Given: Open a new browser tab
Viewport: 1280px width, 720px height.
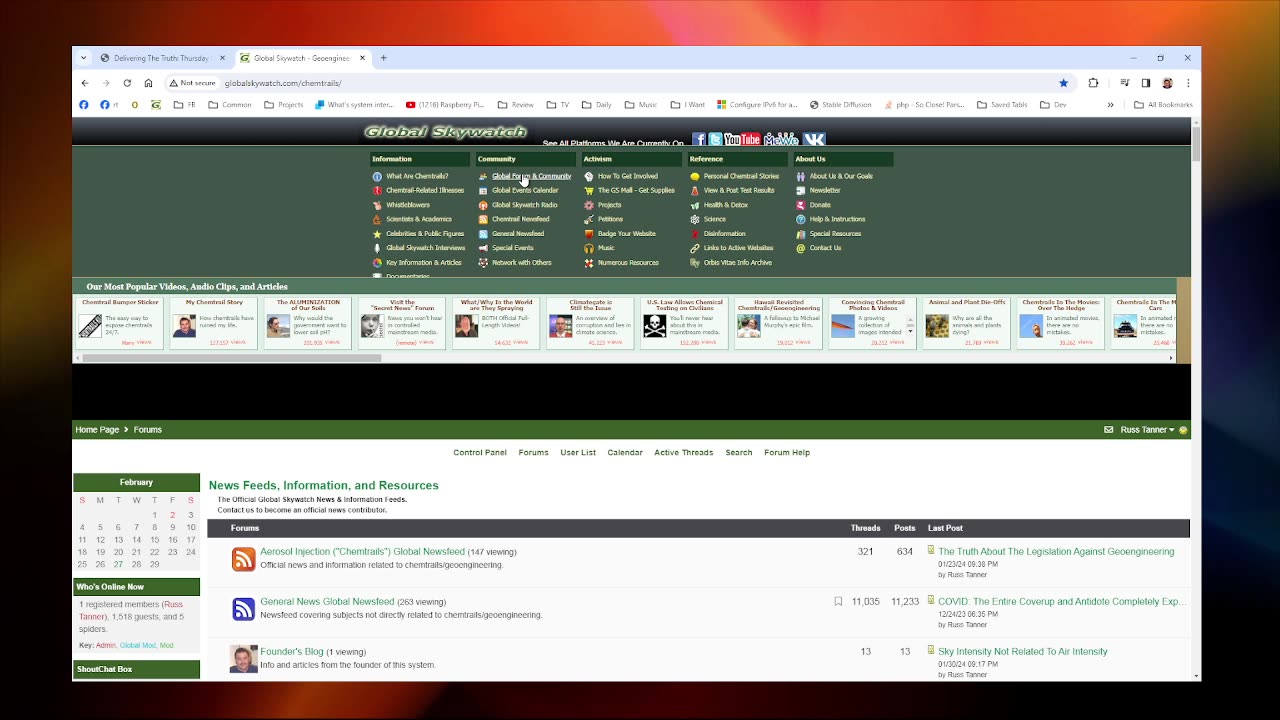Looking at the screenshot, I should (383, 58).
